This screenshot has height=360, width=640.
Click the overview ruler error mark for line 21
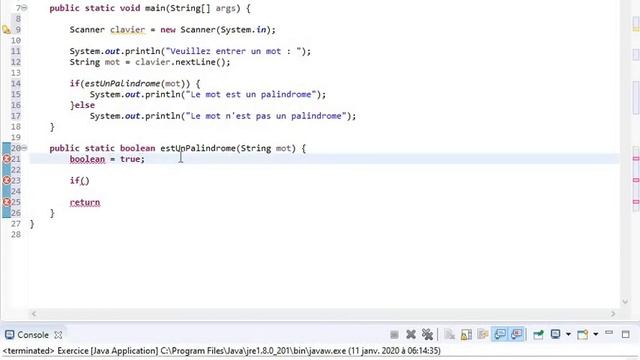pyautogui.click(x=636, y=158)
